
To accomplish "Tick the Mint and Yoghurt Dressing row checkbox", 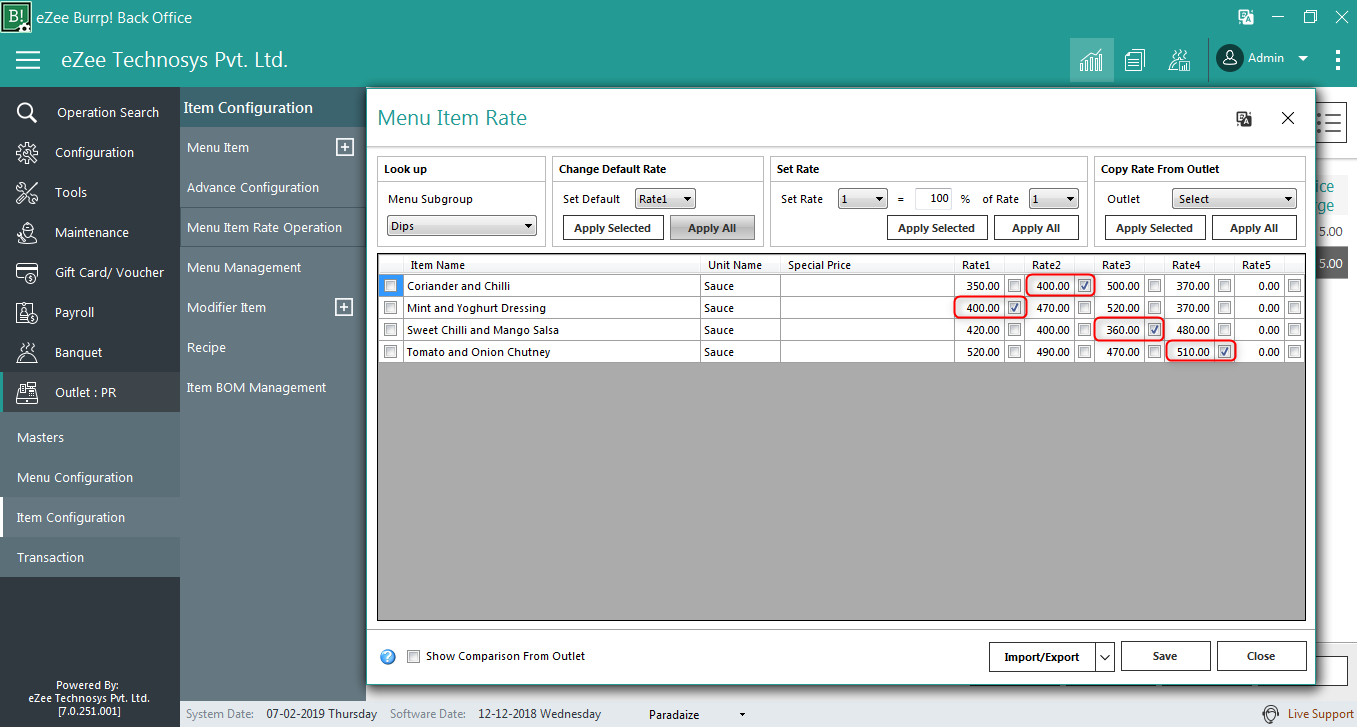I will (390, 308).
